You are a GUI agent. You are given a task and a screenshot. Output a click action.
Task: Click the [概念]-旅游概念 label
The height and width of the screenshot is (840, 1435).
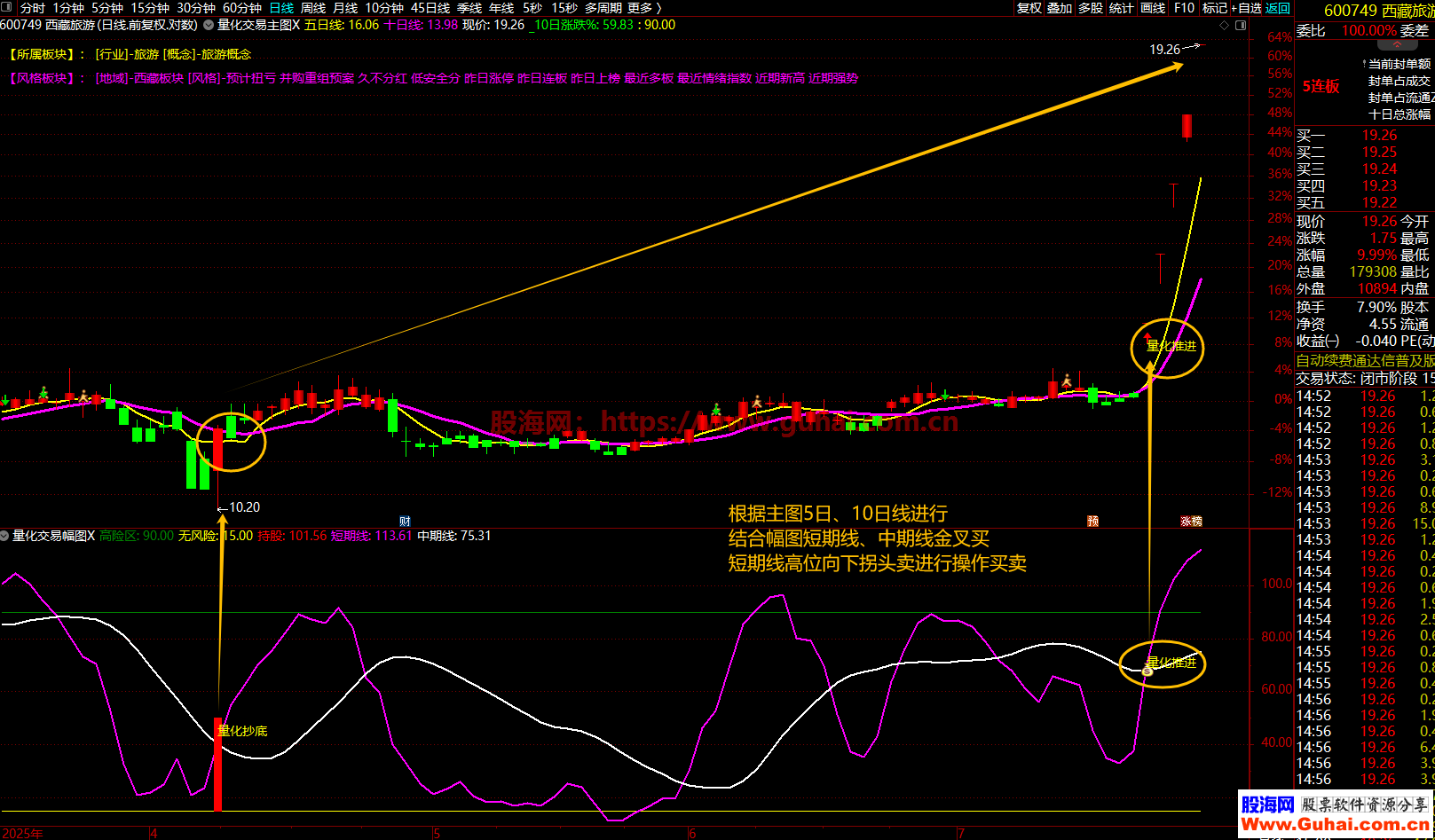(x=207, y=55)
